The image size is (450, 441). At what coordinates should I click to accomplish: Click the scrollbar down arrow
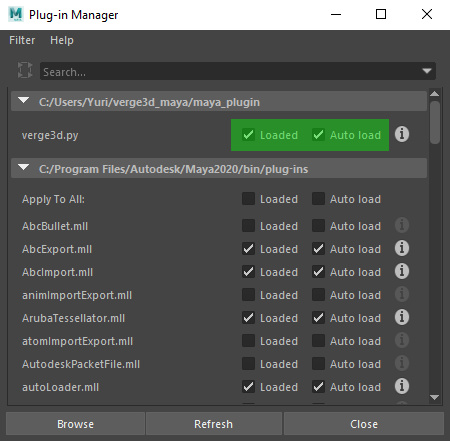434,397
